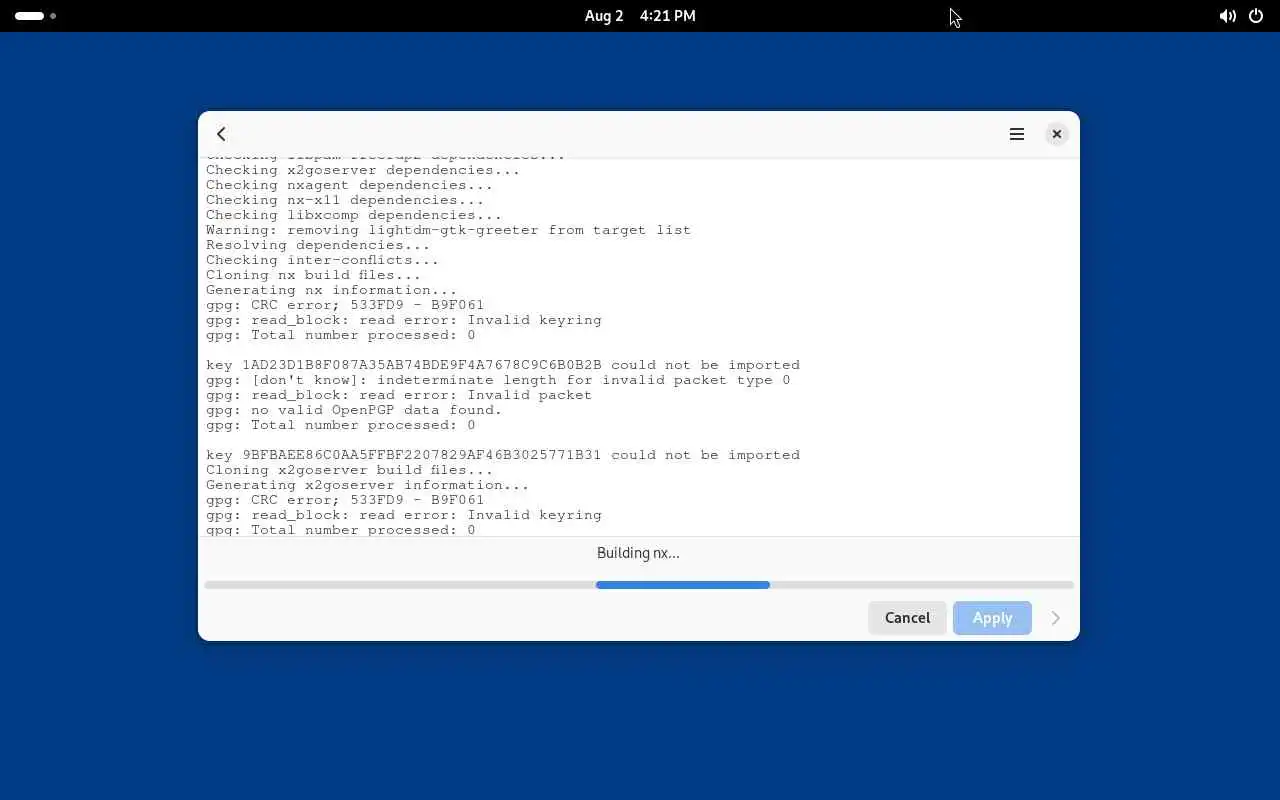The height and width of the screenshot is (800, 1280).
Task: Click the "Checking x2goserver dependencies..." line
Action: pos(363,170)
